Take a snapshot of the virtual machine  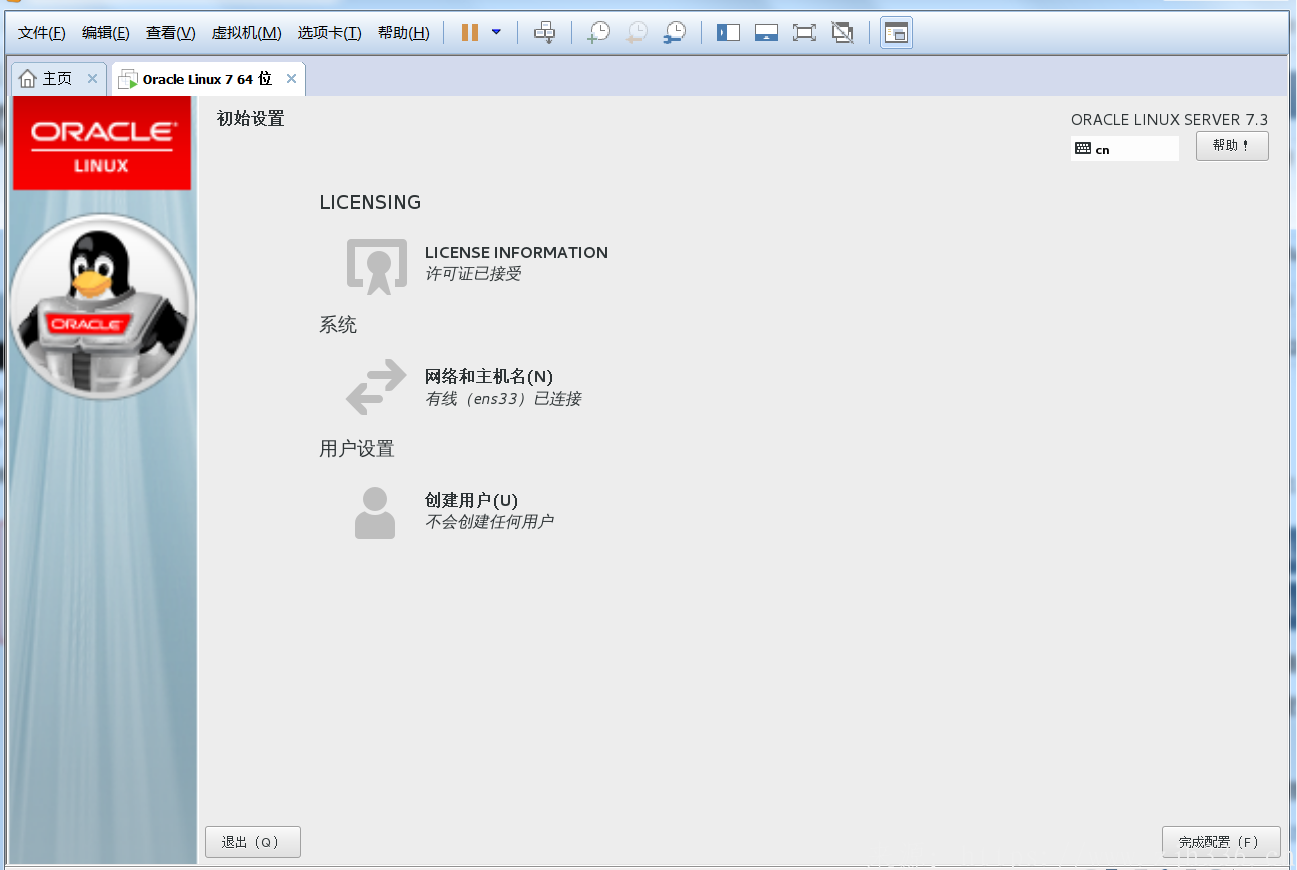point(598,33)
